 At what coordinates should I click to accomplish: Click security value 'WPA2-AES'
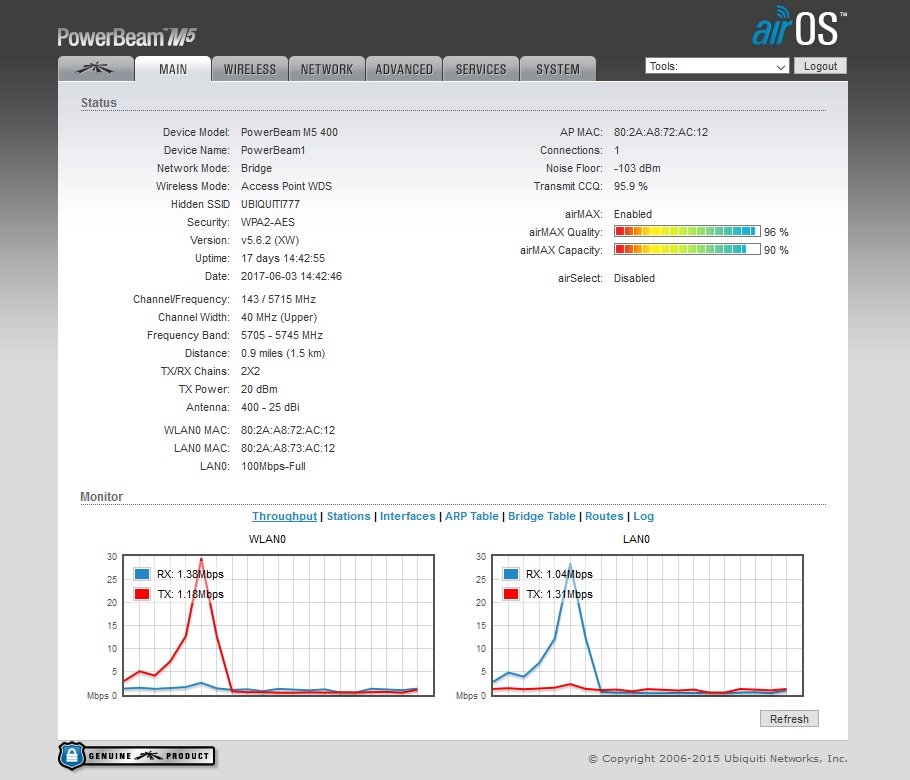pyautogui.click(x=268, y=222)
